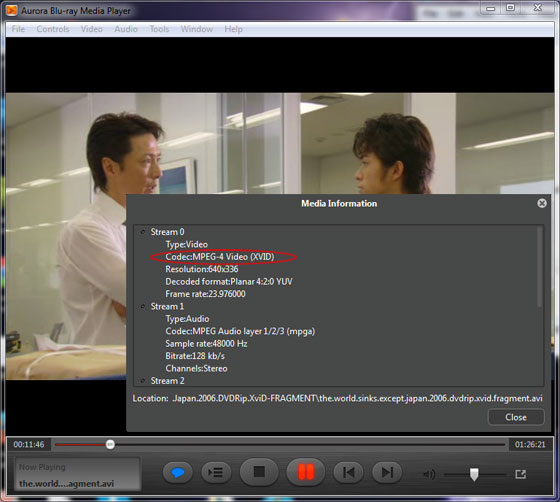Open the playlist button
The image size is (560, 502).
click(216, 473)
